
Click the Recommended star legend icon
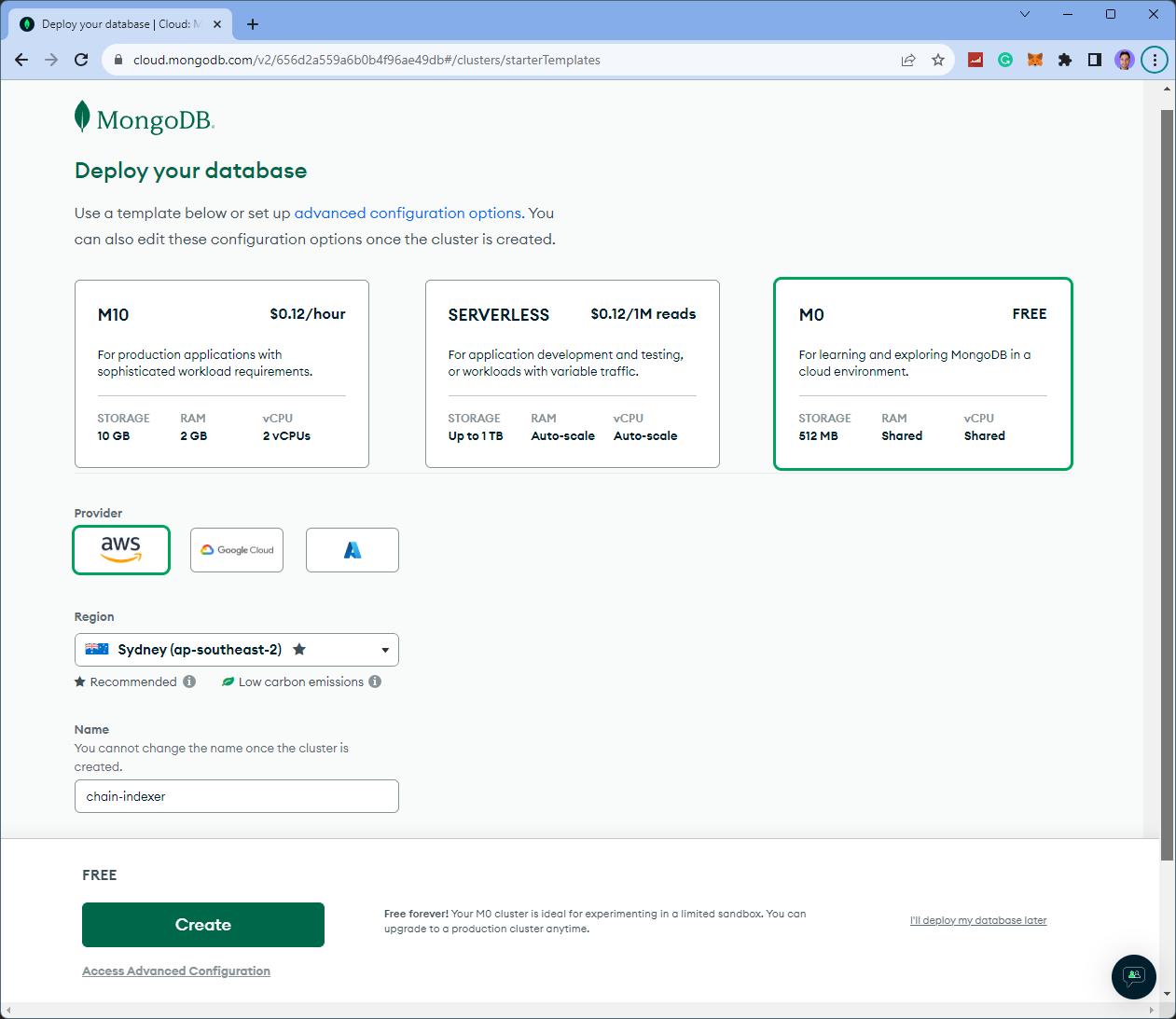80,682
